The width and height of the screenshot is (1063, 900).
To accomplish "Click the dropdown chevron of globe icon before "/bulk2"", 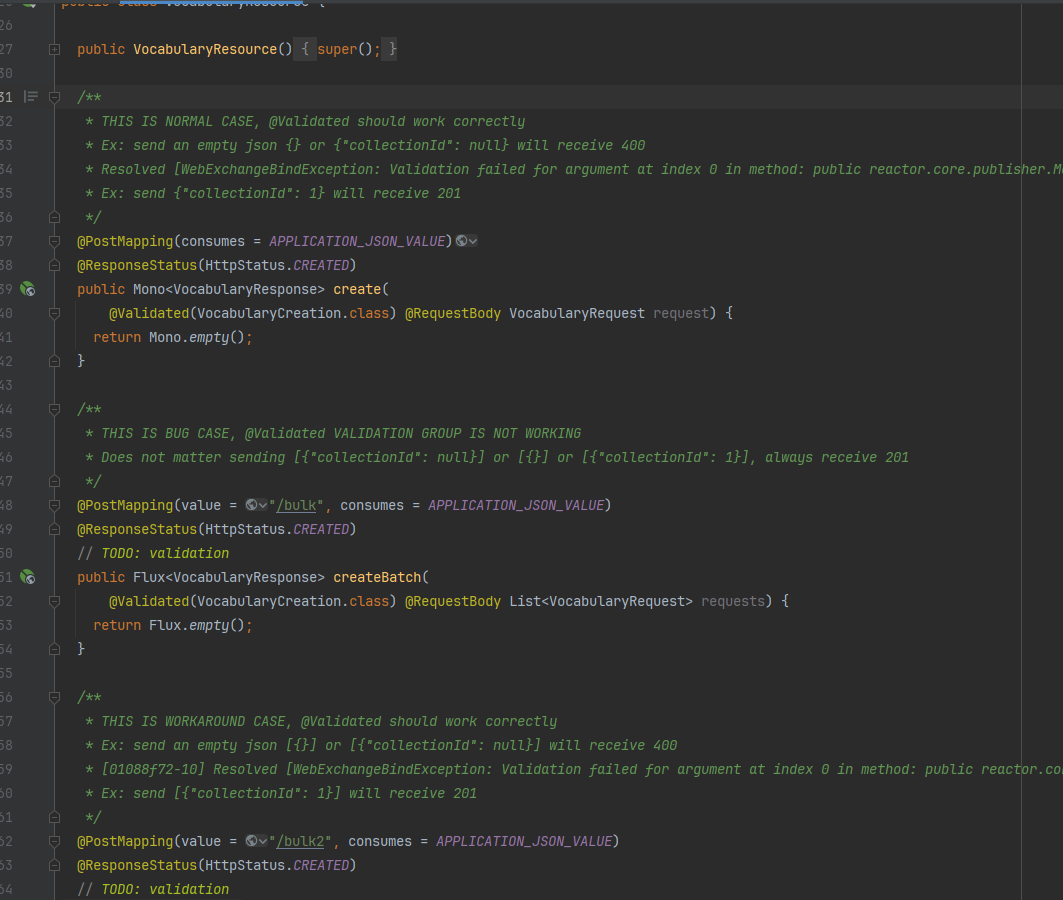I will pyautogui.click(x=263, y=841).
